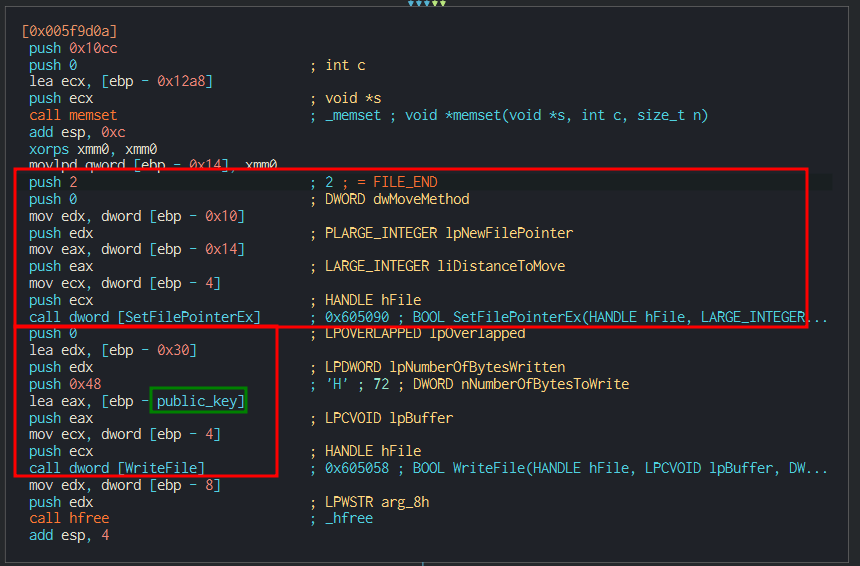
Task: Select the push 0x10cc instruction
Action: point(75,48)
